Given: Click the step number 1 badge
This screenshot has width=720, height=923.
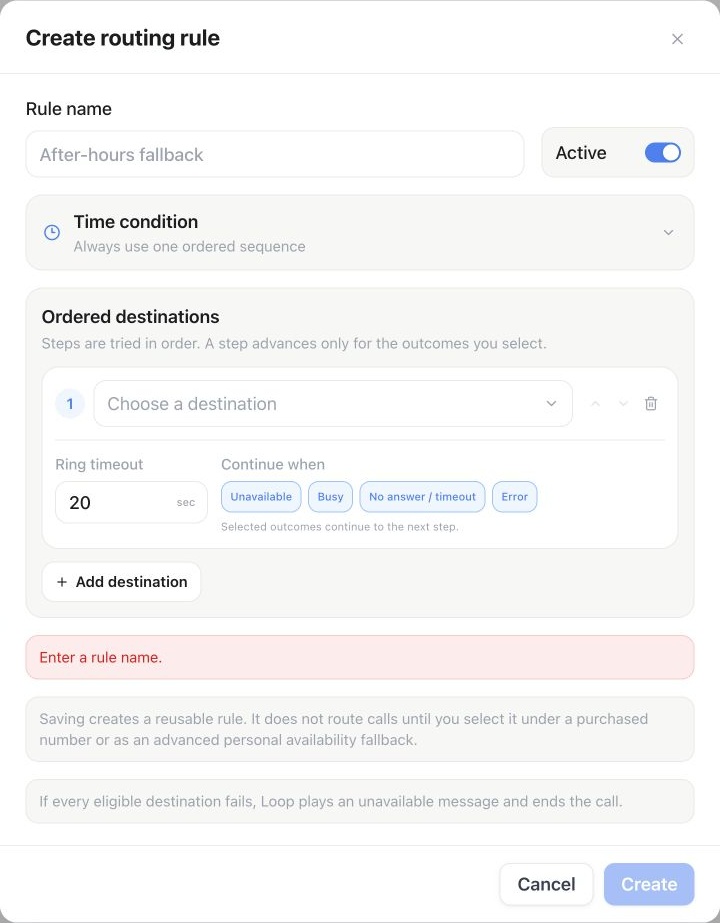Looking at the screenshot, I should 70,404.
